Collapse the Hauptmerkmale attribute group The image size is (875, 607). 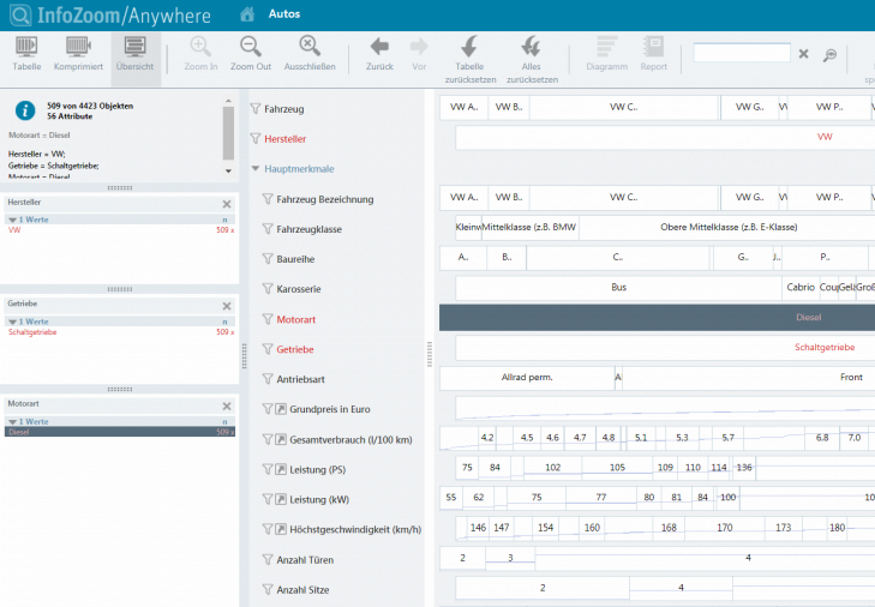[x=256, y=169]
